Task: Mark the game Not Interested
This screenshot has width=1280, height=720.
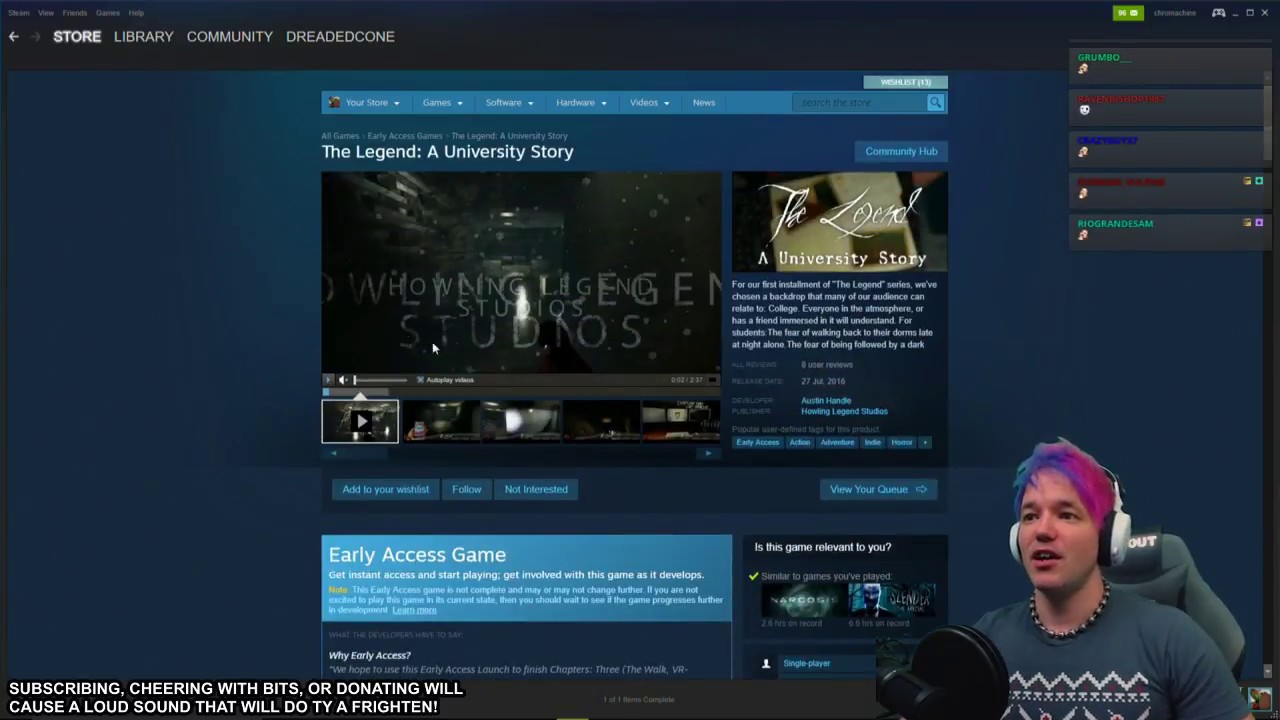Action: coord(536,489)
